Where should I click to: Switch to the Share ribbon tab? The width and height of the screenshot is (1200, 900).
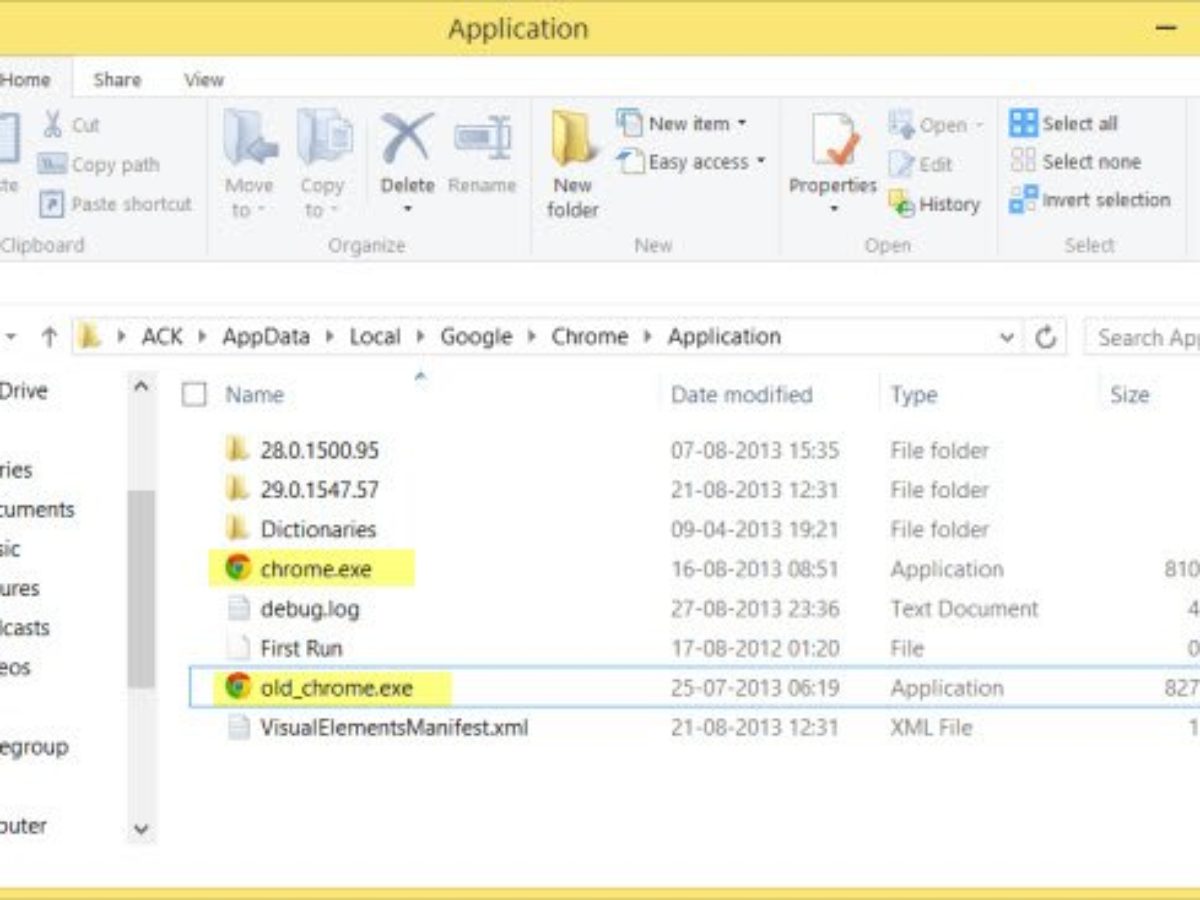click(117, 80)
